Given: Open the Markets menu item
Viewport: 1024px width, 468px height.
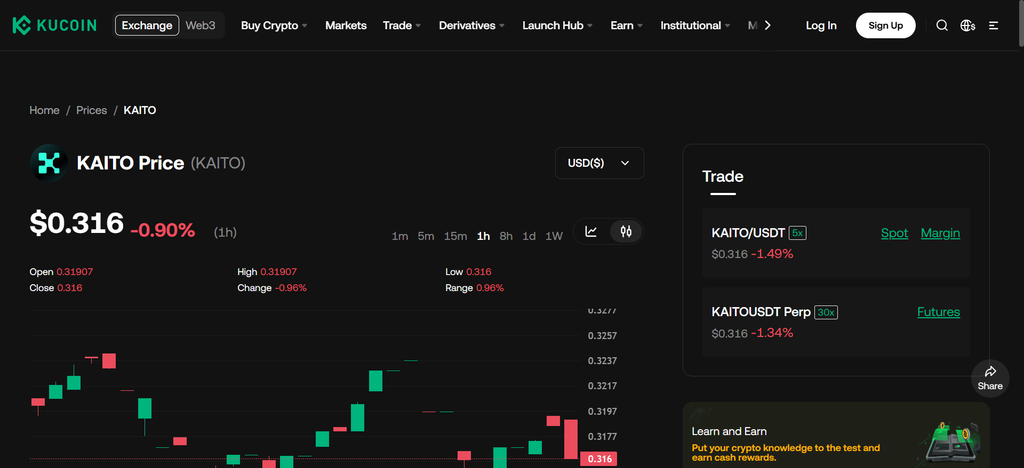Looking at the screenshot, I should tap(346, 25).
